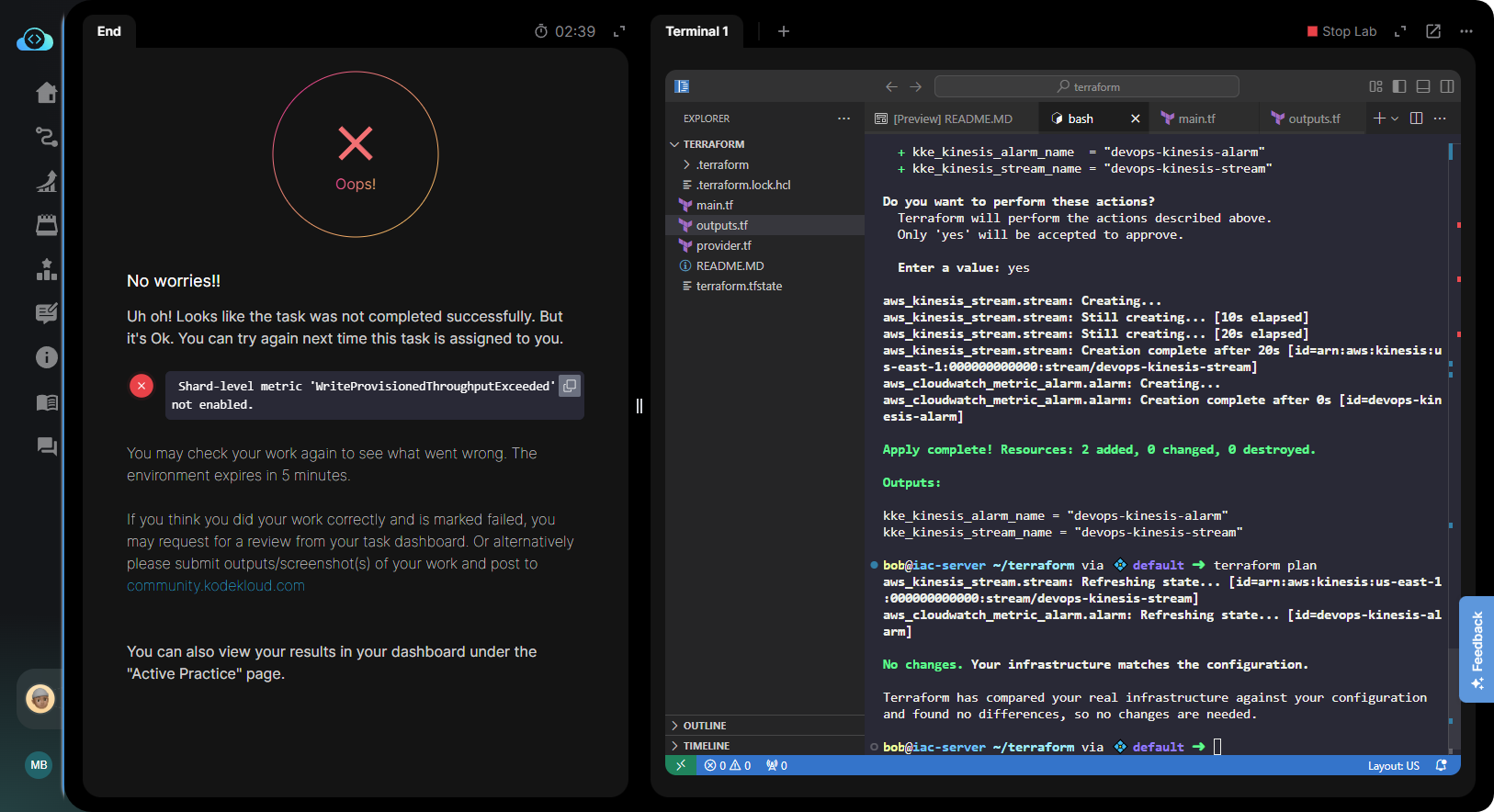Click the terraform search field

(1086, 86)
